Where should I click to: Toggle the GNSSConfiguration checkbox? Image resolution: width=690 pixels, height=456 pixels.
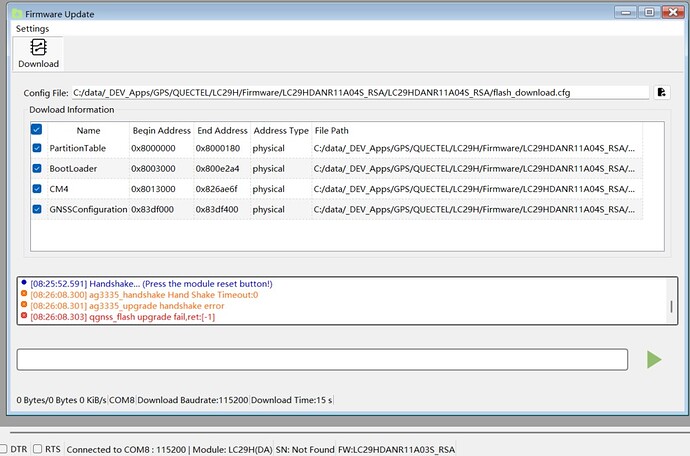37,210
